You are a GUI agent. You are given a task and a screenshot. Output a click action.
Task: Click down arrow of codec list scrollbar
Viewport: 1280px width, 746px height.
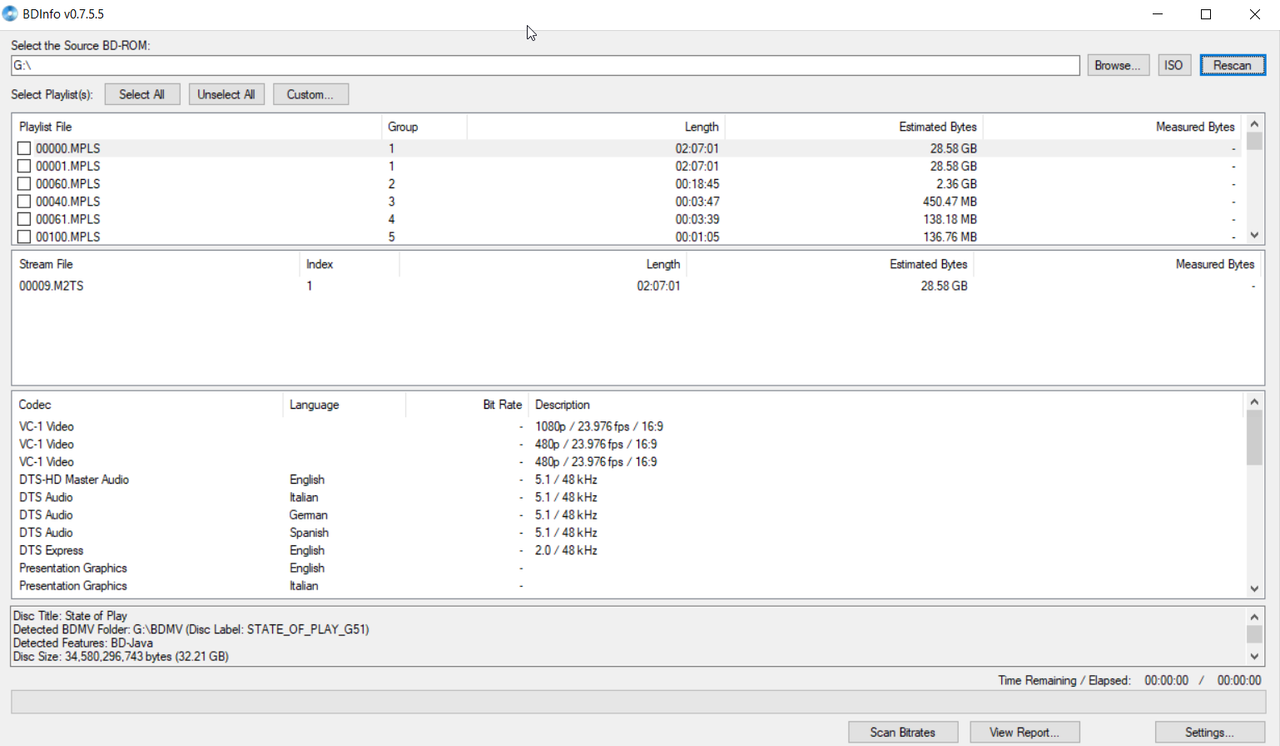pyautogui.click(x=1254, y=589)
